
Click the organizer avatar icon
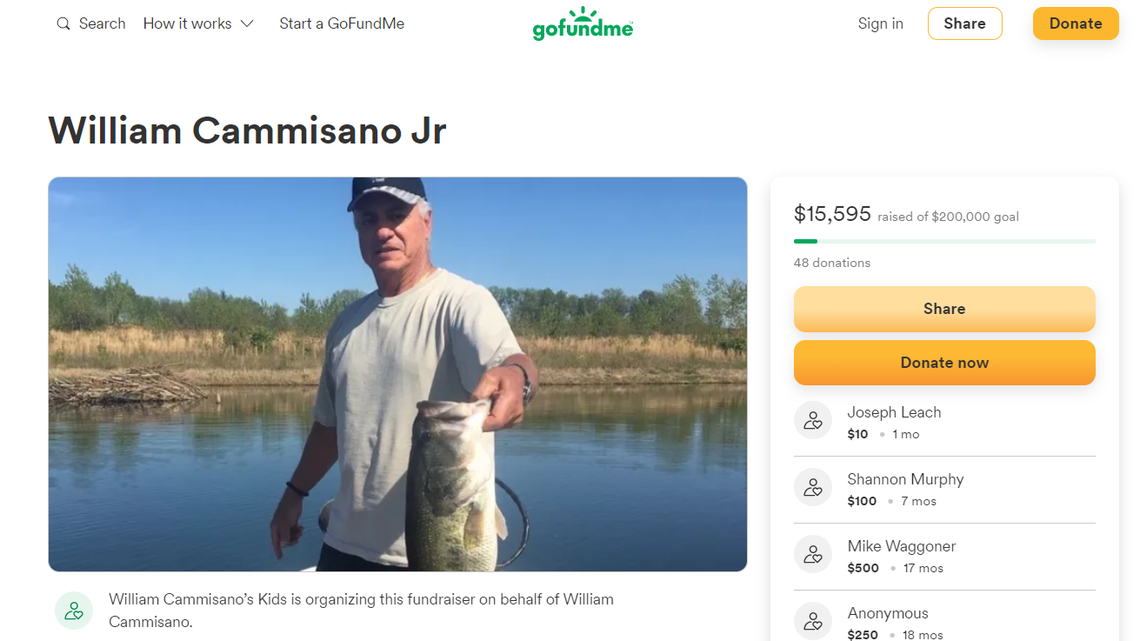73,610
